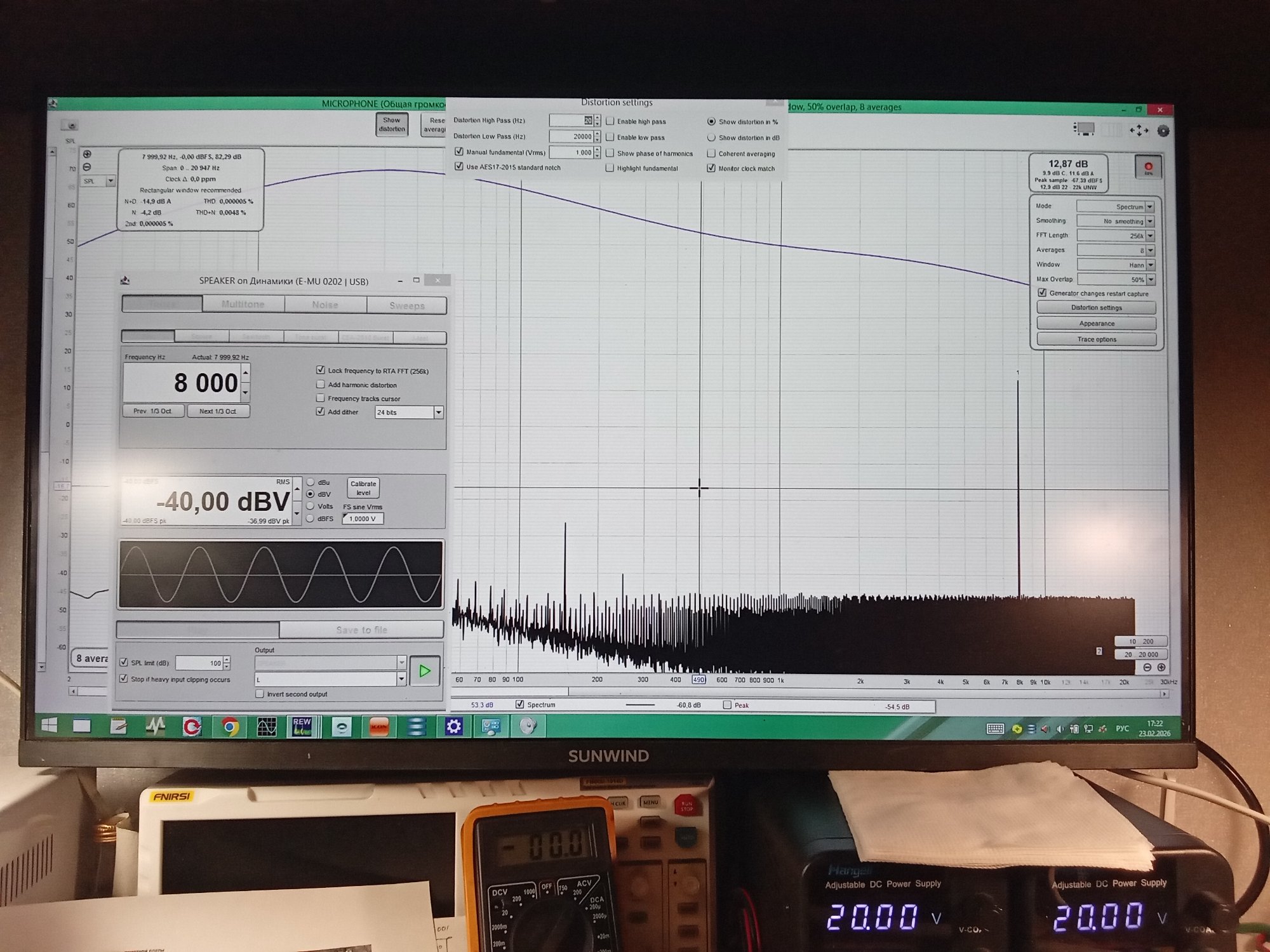Click the scrollbars toggle icon in toolbar

pyautogui.click(x=1085, y=129)
